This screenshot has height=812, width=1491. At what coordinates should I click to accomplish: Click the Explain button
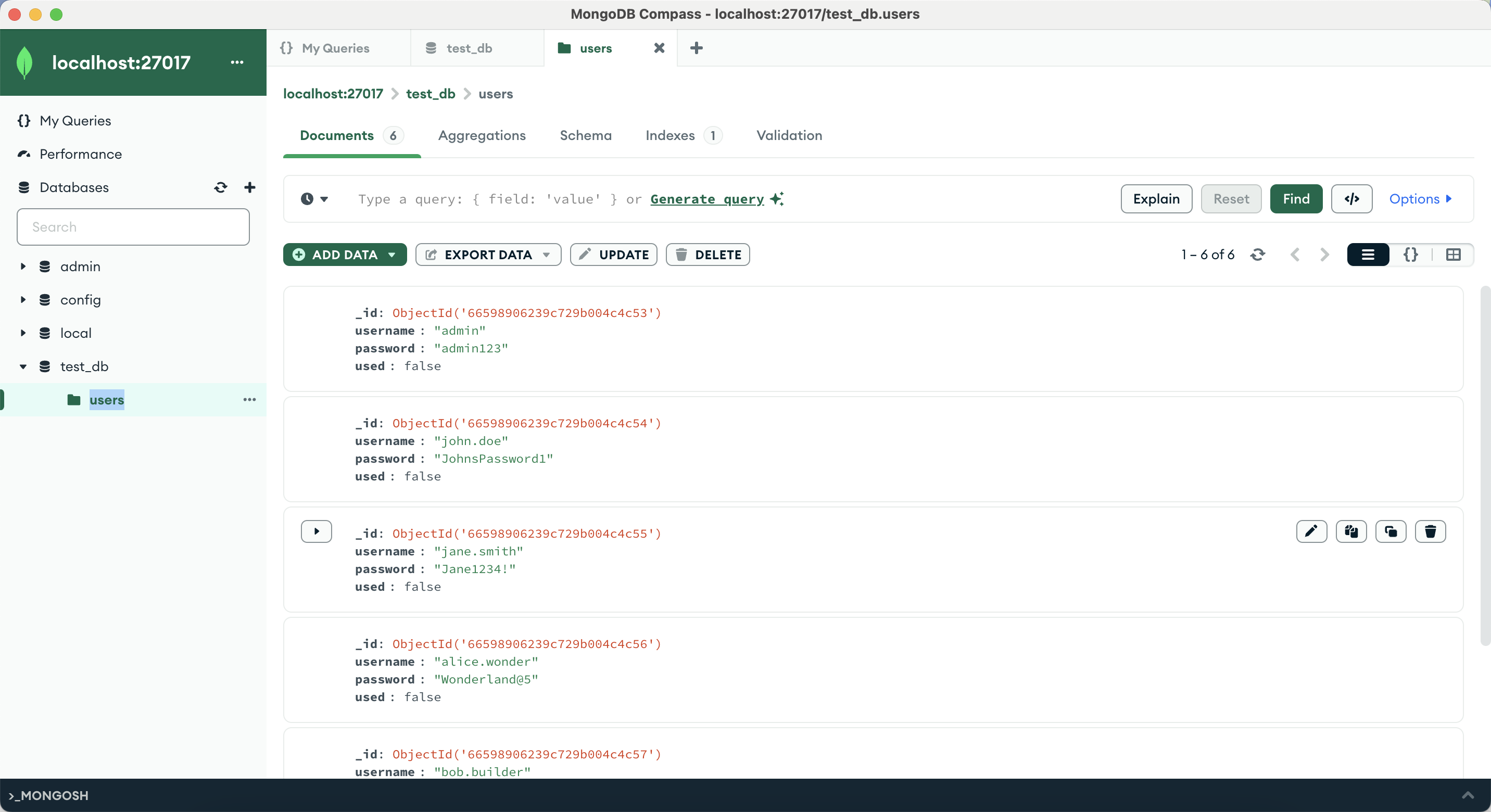[x=1156, y=199]
